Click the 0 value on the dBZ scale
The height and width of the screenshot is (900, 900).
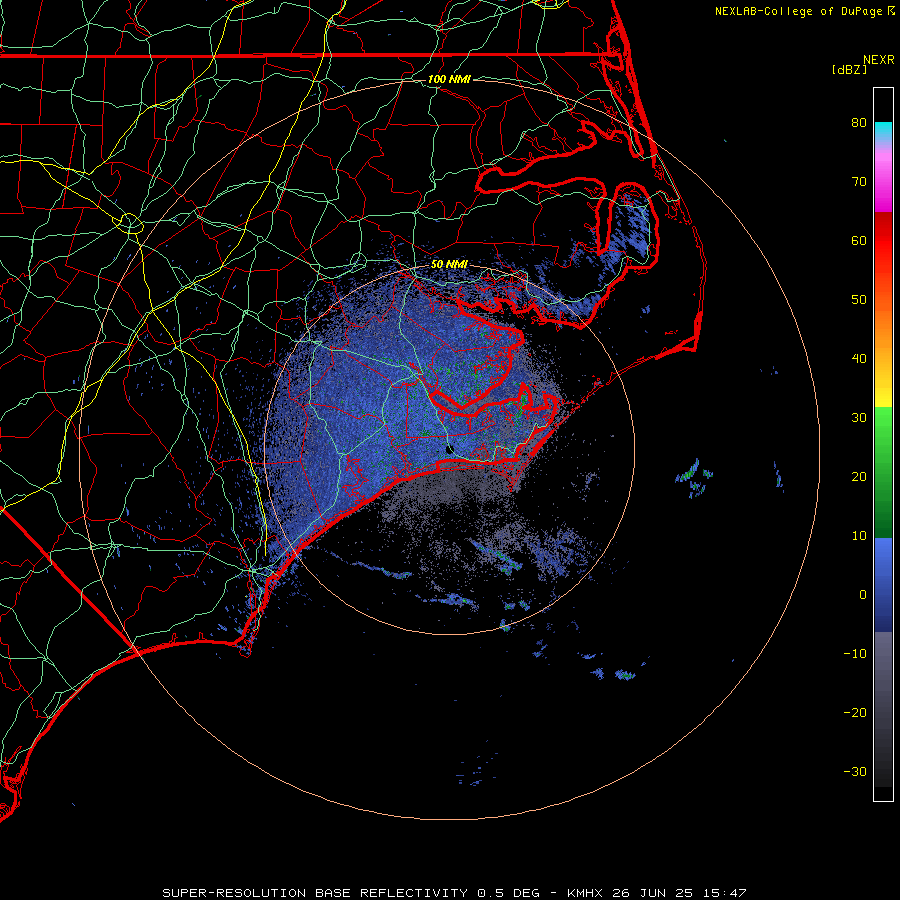(x=863, y=595)
